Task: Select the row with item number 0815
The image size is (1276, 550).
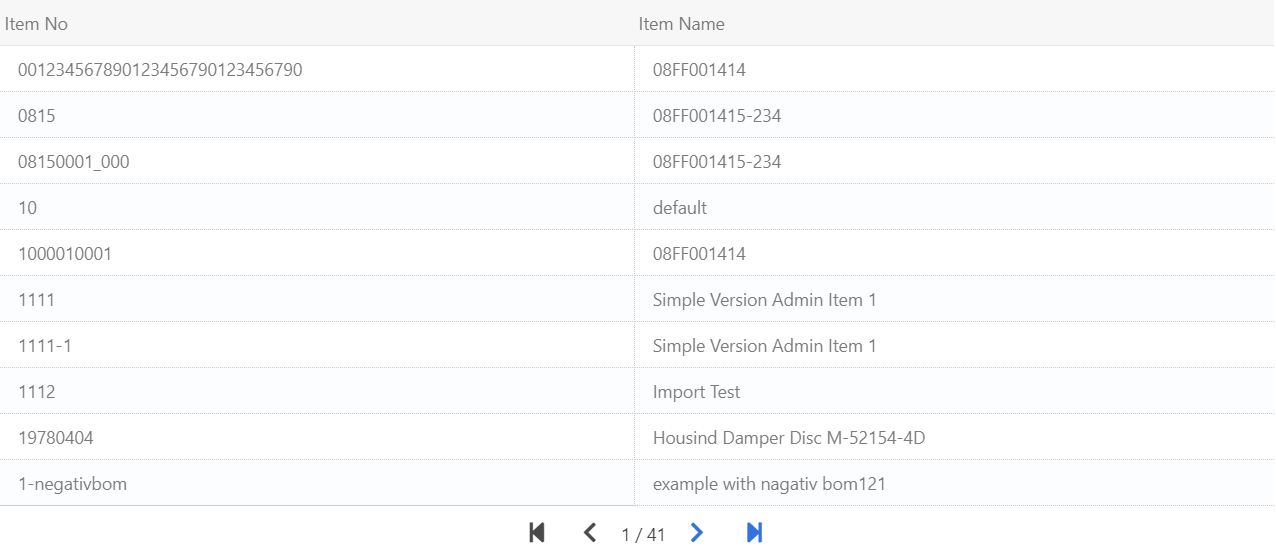Action: click(37, 116)
